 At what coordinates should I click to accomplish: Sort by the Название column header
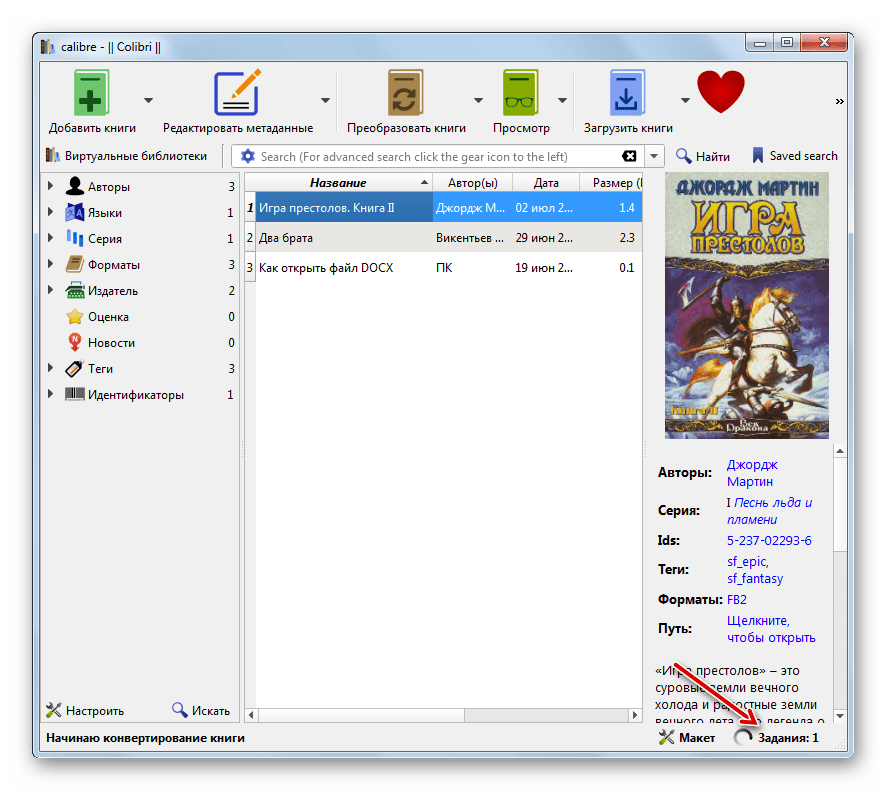(338, 183)
